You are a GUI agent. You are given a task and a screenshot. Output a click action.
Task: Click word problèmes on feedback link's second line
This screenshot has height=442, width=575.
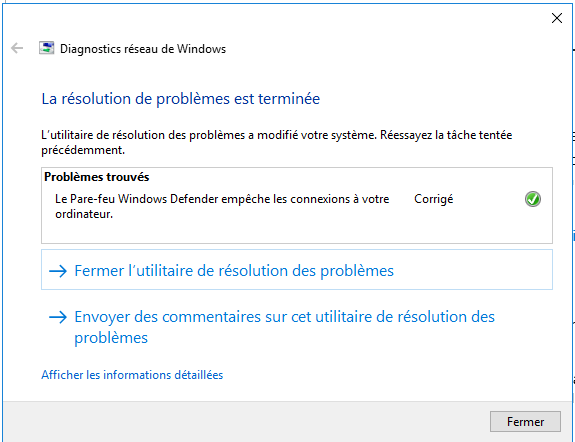tap(111, 338)
